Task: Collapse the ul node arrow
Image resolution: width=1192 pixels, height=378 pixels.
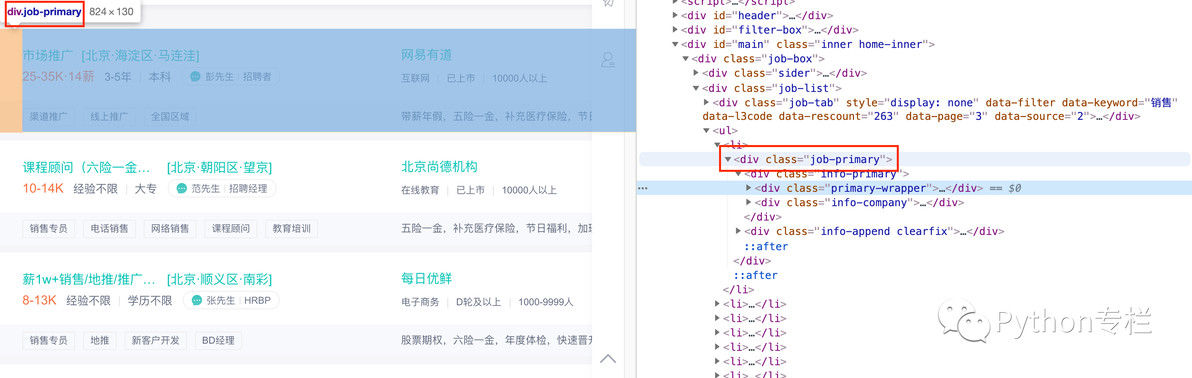Action: 708,131
